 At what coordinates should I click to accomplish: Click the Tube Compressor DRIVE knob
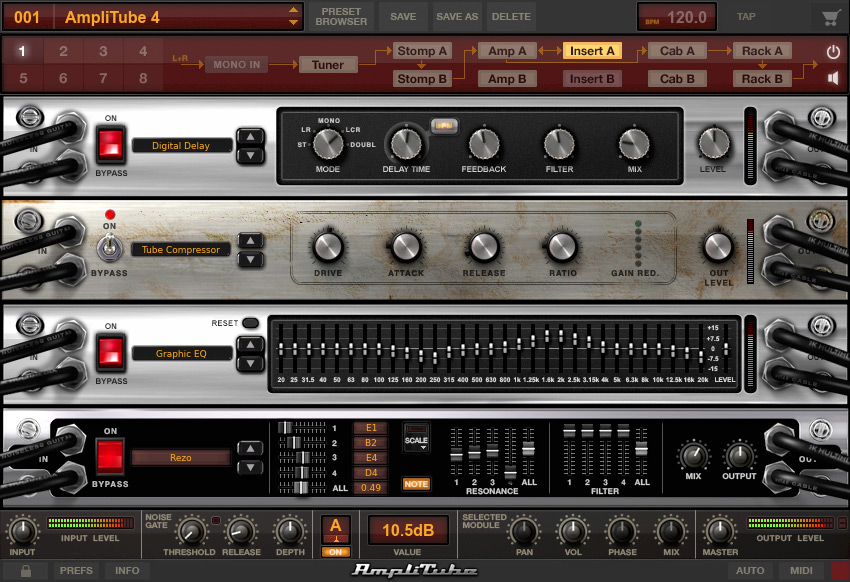[x=328, y=247]
